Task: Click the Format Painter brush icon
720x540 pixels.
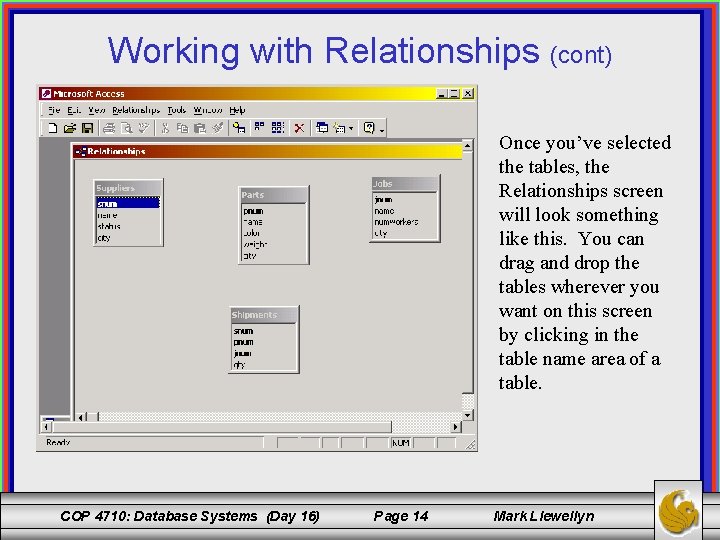Action: point(218,128)
